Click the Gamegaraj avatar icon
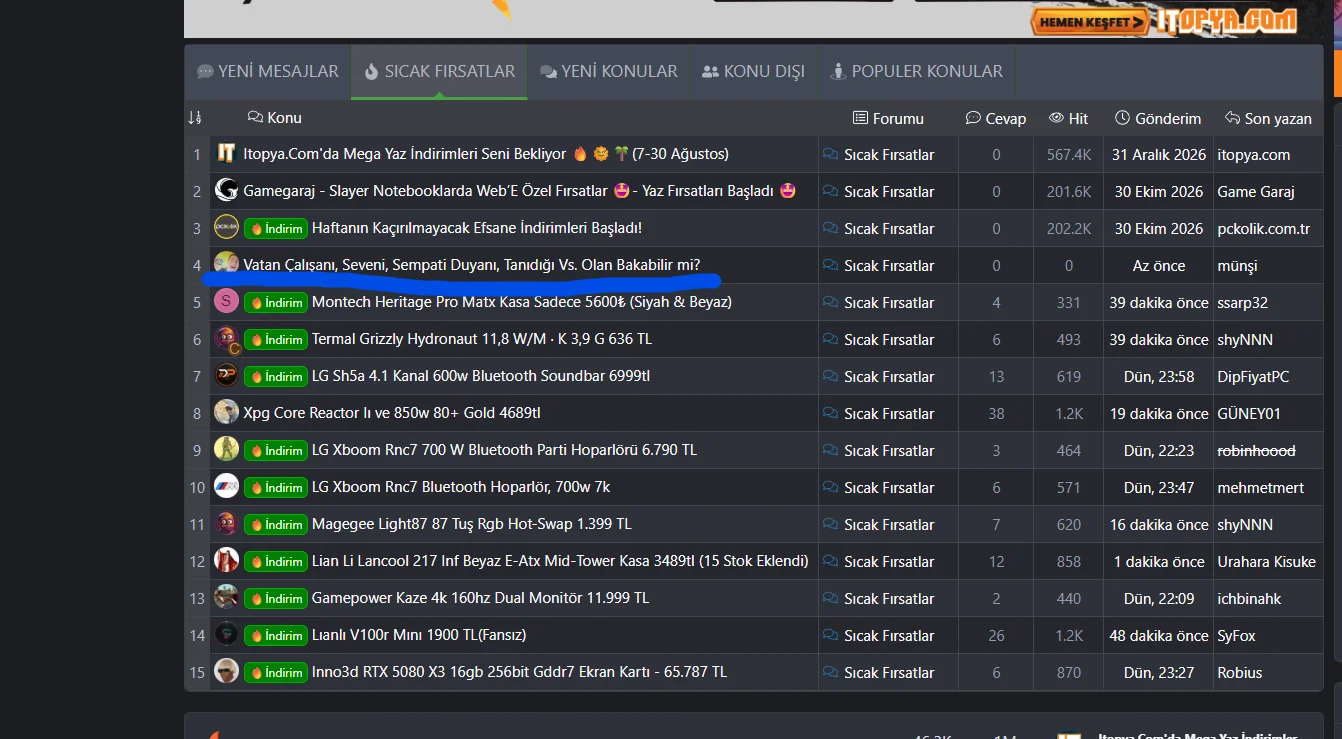 click(226, 191)
